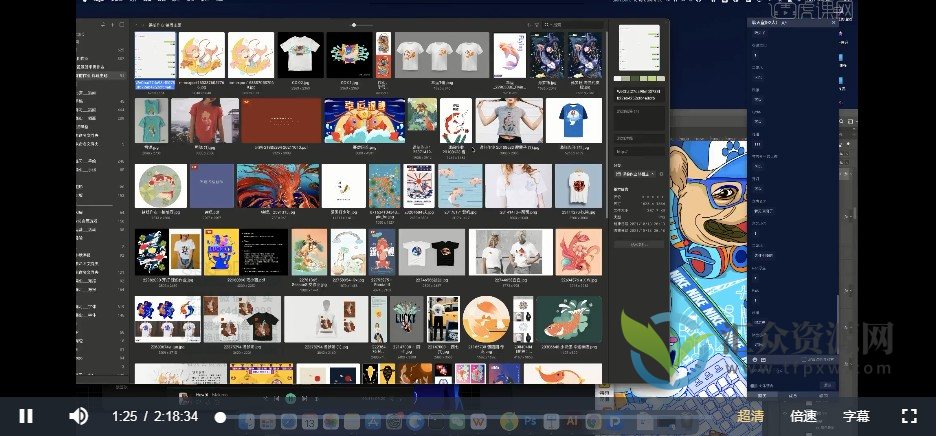Mute the video volume speaker icon
Viewport: 941px width, 436px height.
pyautogui.click(x=79, y=416)
